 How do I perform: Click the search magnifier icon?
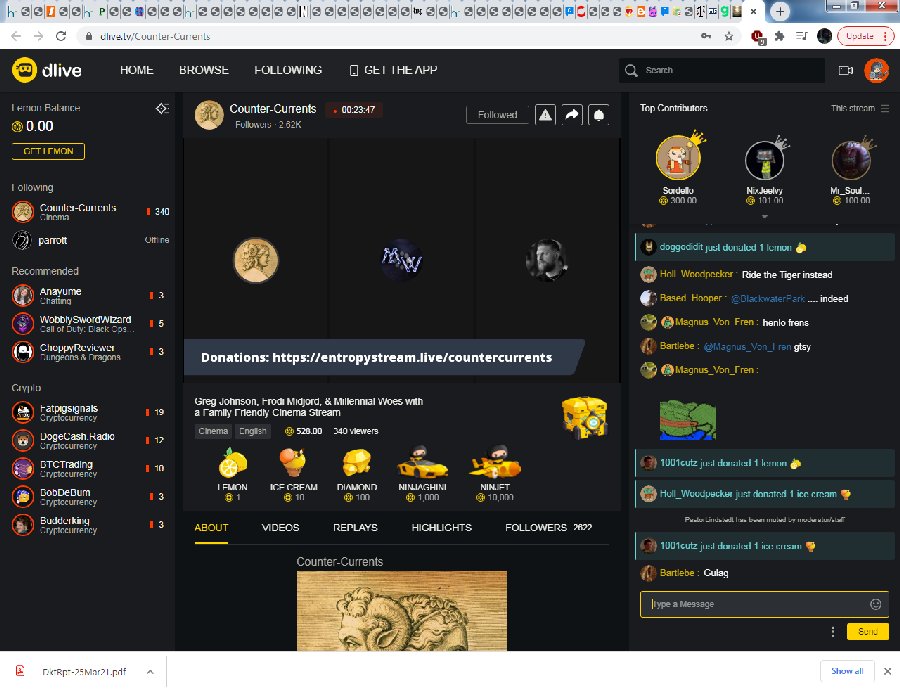coord(631,70)
